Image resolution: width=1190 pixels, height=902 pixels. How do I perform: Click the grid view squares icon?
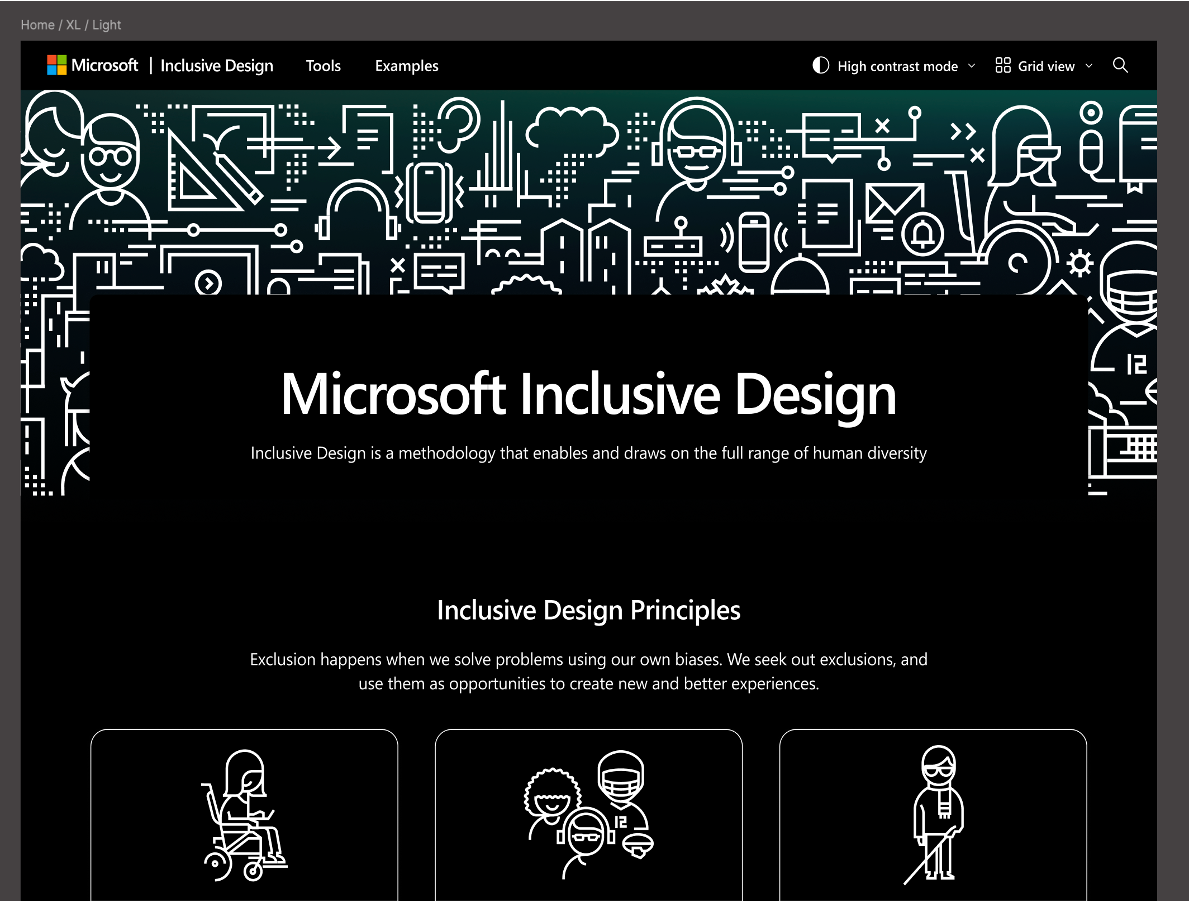(1003, 65)
